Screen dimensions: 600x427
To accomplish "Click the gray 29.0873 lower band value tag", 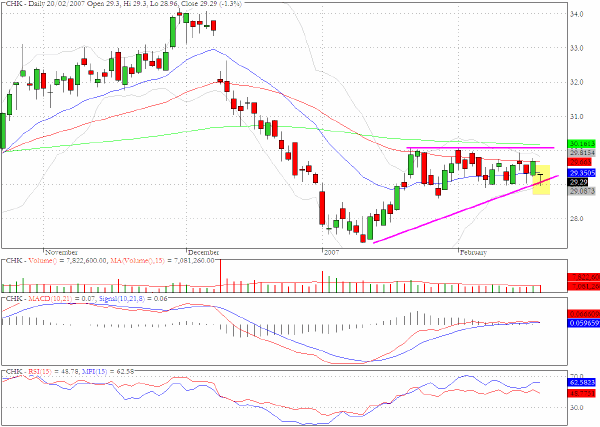I will [x=582, y=191].
